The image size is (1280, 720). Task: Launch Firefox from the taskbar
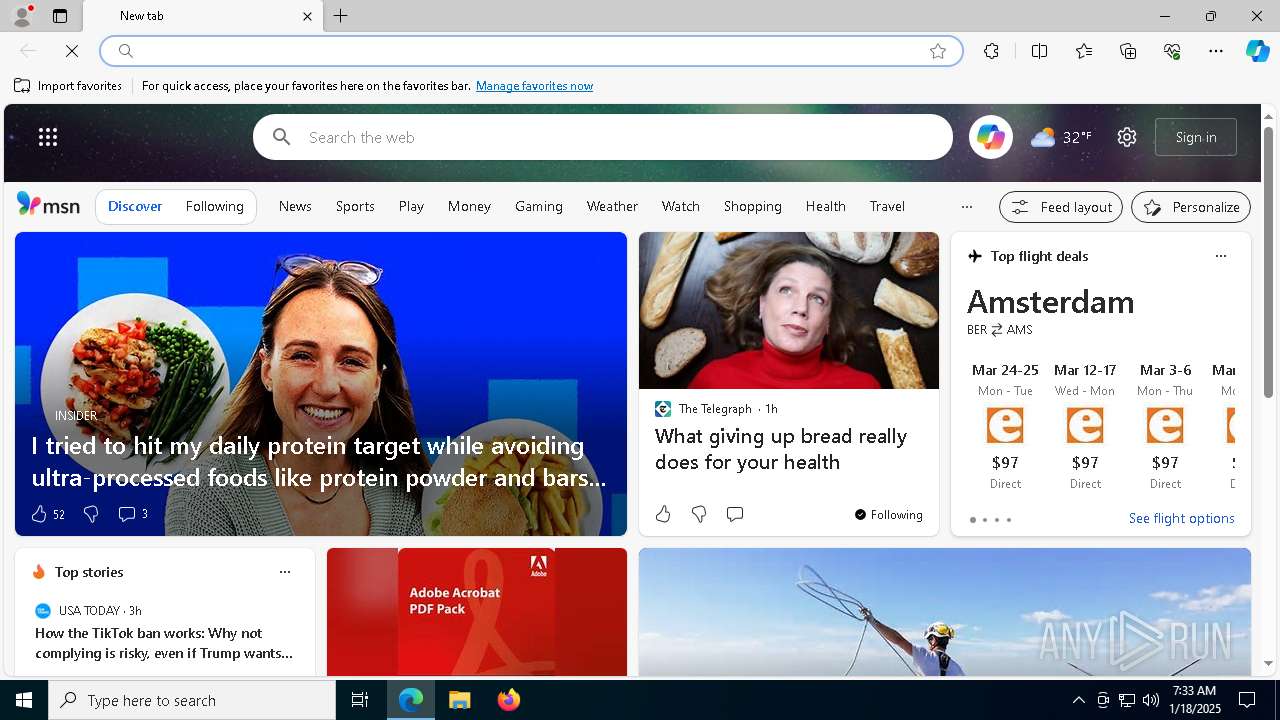(x=508, y=700)
